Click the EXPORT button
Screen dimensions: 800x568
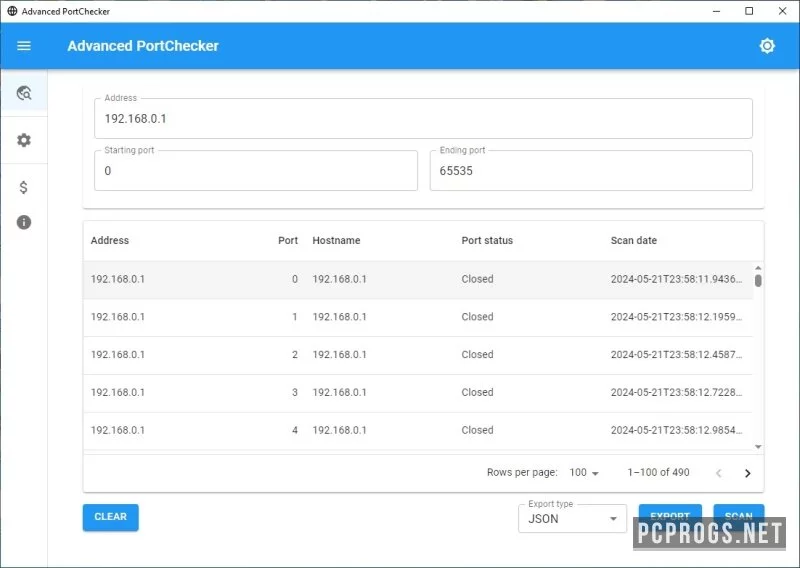tap(670, 516)
